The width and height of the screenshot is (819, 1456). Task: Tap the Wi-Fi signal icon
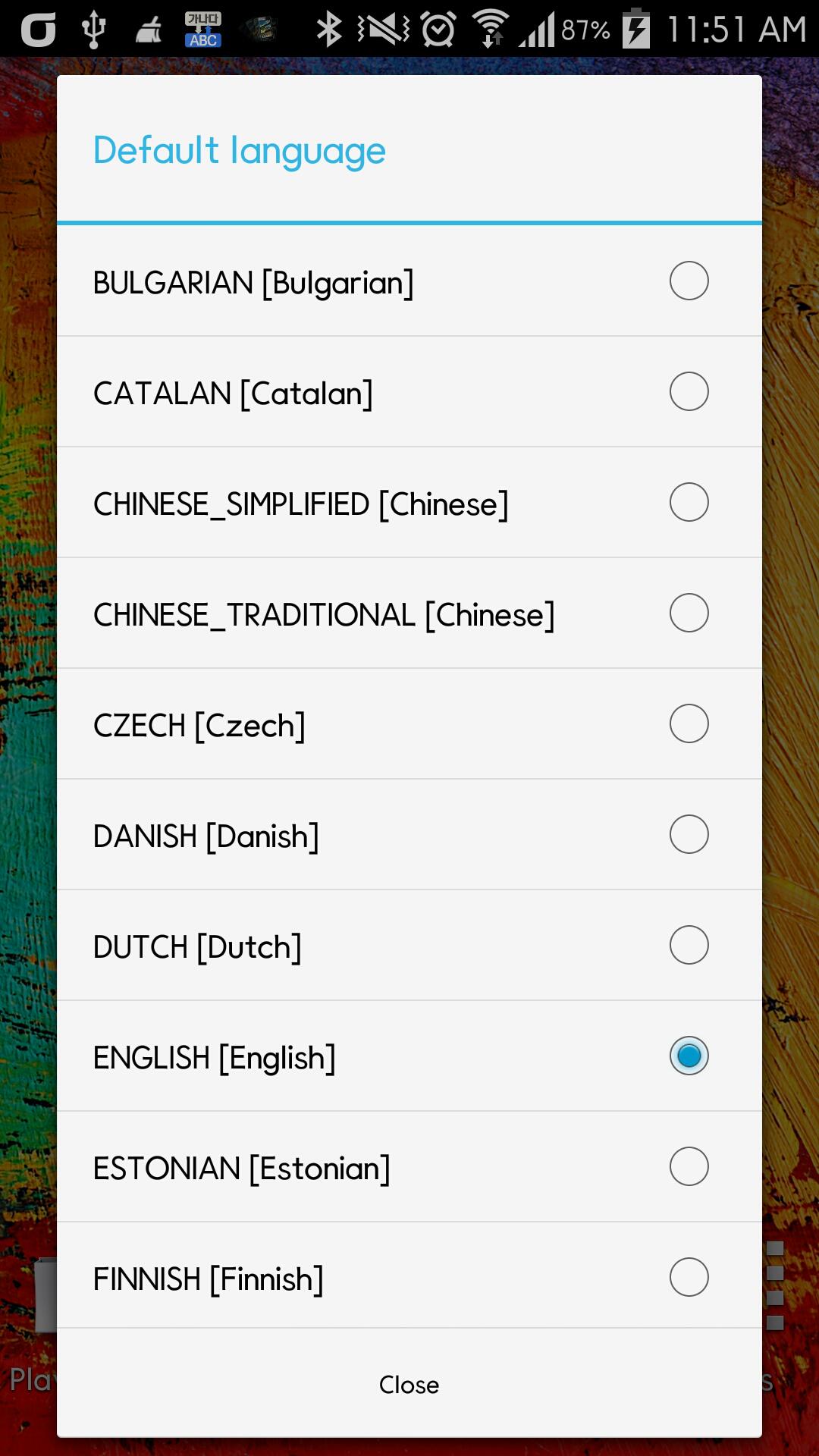(491, 29)
